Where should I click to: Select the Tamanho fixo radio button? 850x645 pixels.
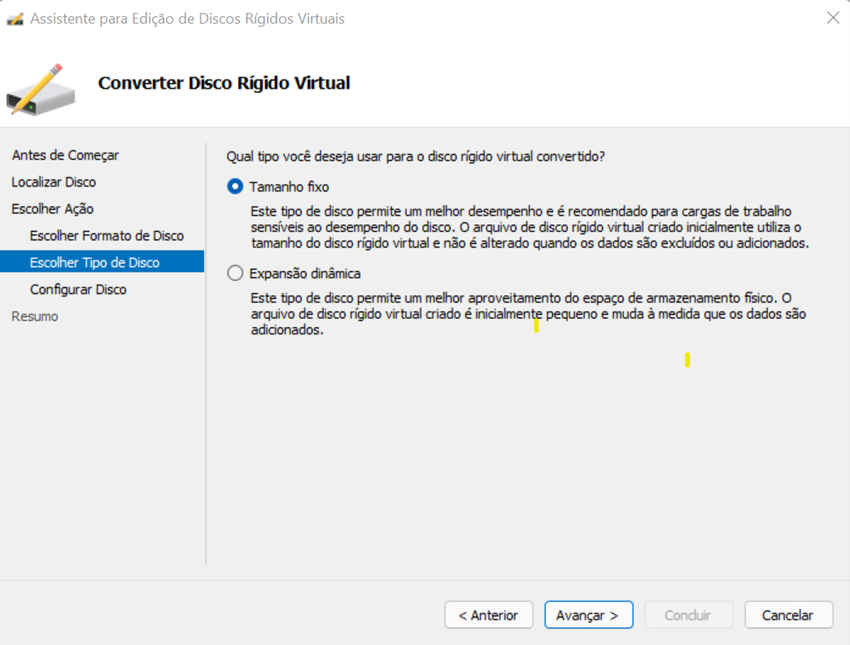pyautogui.click(x=235, y=187)
